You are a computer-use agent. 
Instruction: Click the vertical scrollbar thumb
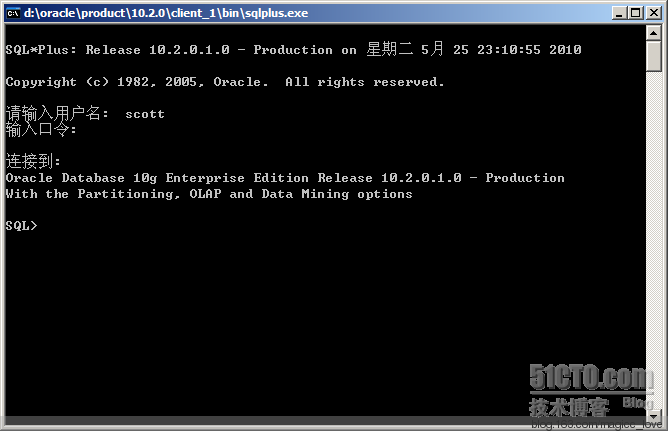point(654,56)
